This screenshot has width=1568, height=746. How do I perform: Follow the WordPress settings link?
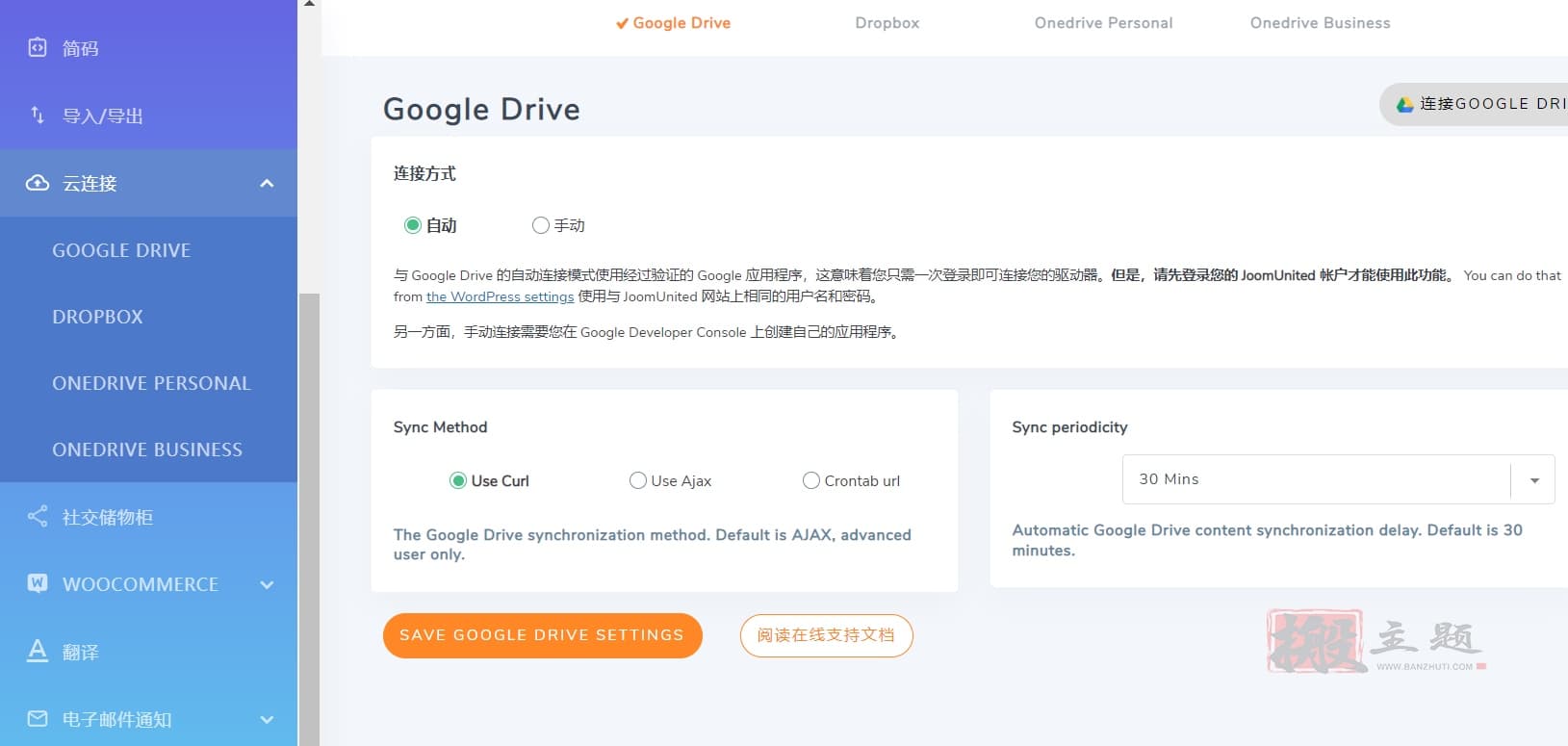(x=501, y=296)
